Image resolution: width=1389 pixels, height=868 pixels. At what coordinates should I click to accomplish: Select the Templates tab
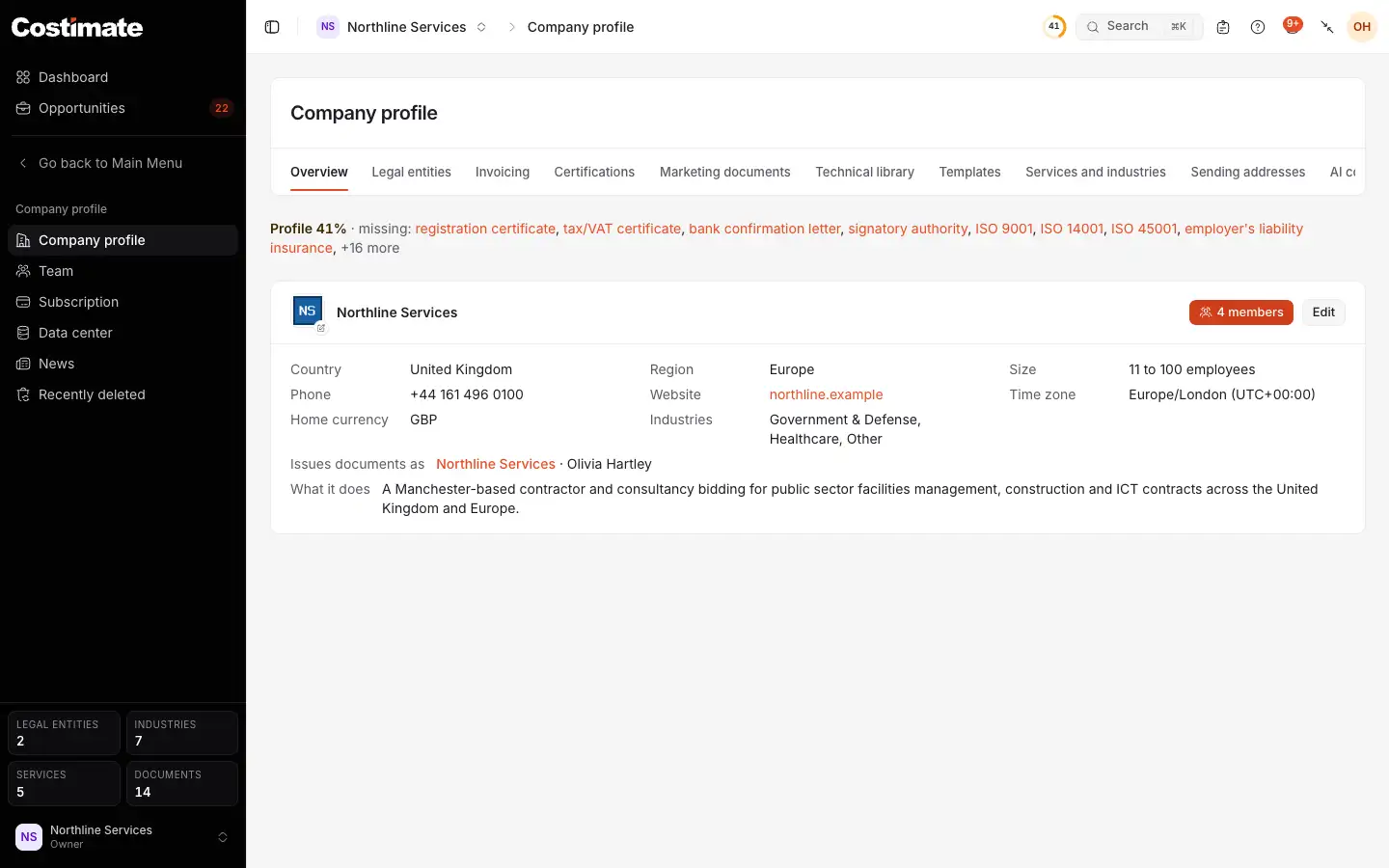click(x=969, y=172)
